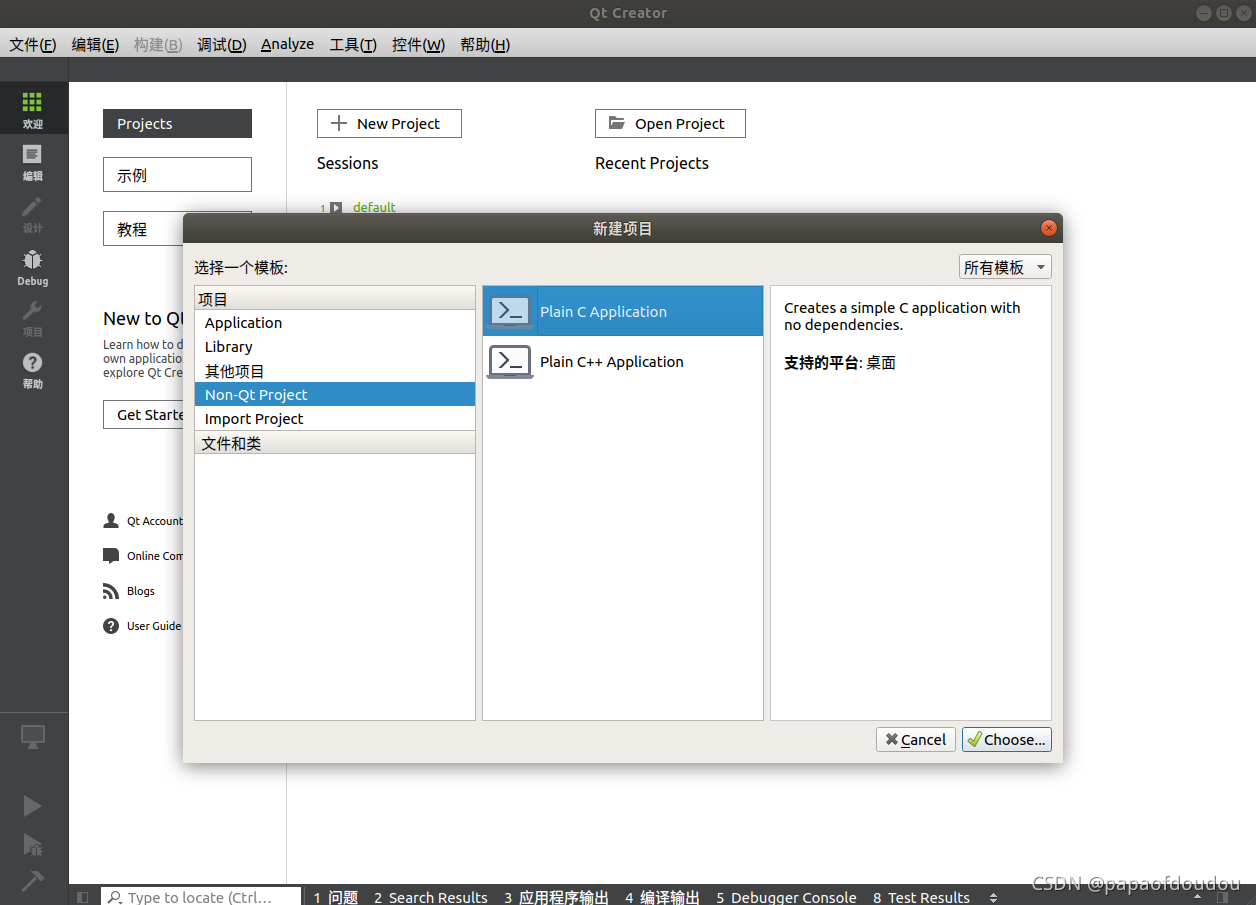The width and height of the screenshot is (1256, 905).
Task: Open the Analyze menu
Action: (287, 45)
